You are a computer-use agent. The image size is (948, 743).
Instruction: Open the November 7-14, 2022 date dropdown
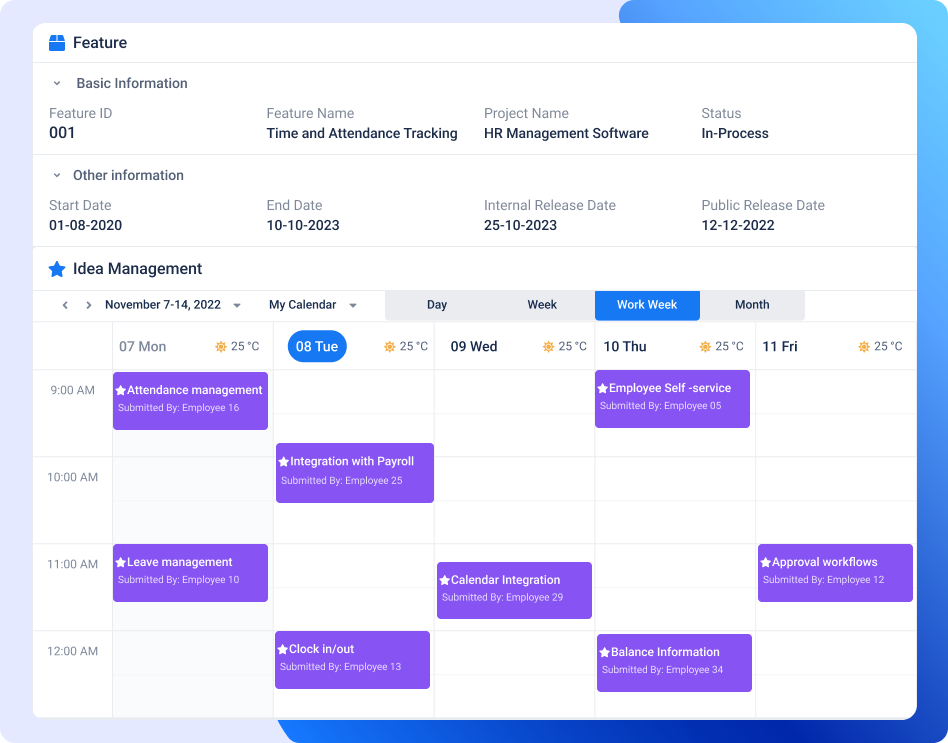[x=237, y=305]
